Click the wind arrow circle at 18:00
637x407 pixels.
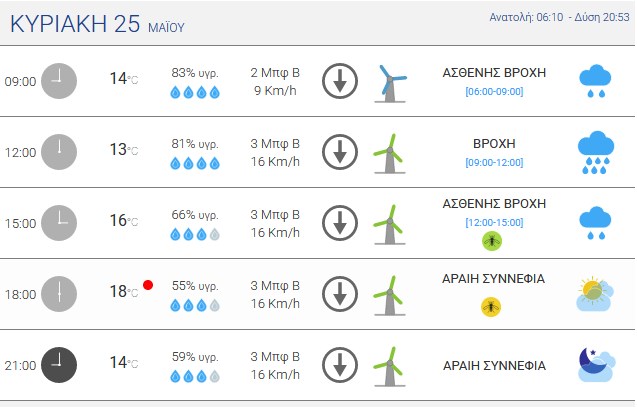(x=340, y=294)
